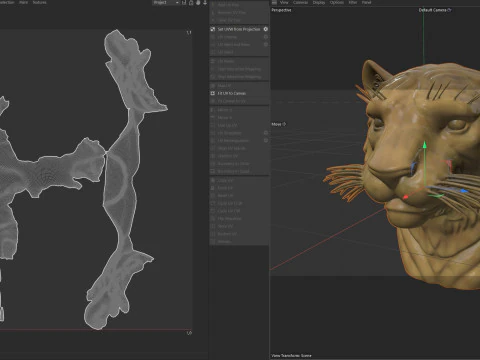Click the Perspective viewport label
The image size is (480, 360).
(x=281, y=10)
